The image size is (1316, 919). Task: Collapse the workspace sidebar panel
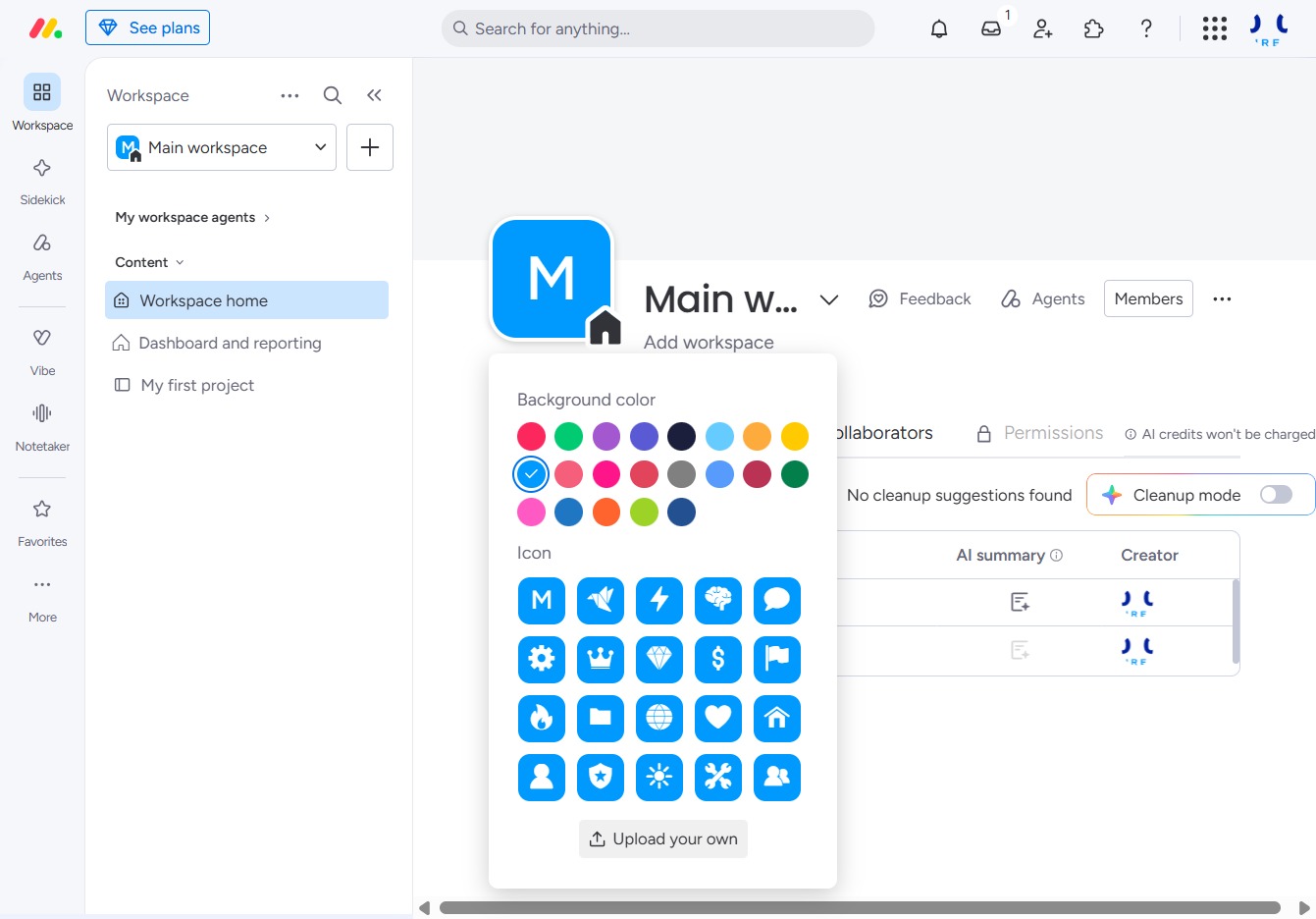tap(374, 95)
